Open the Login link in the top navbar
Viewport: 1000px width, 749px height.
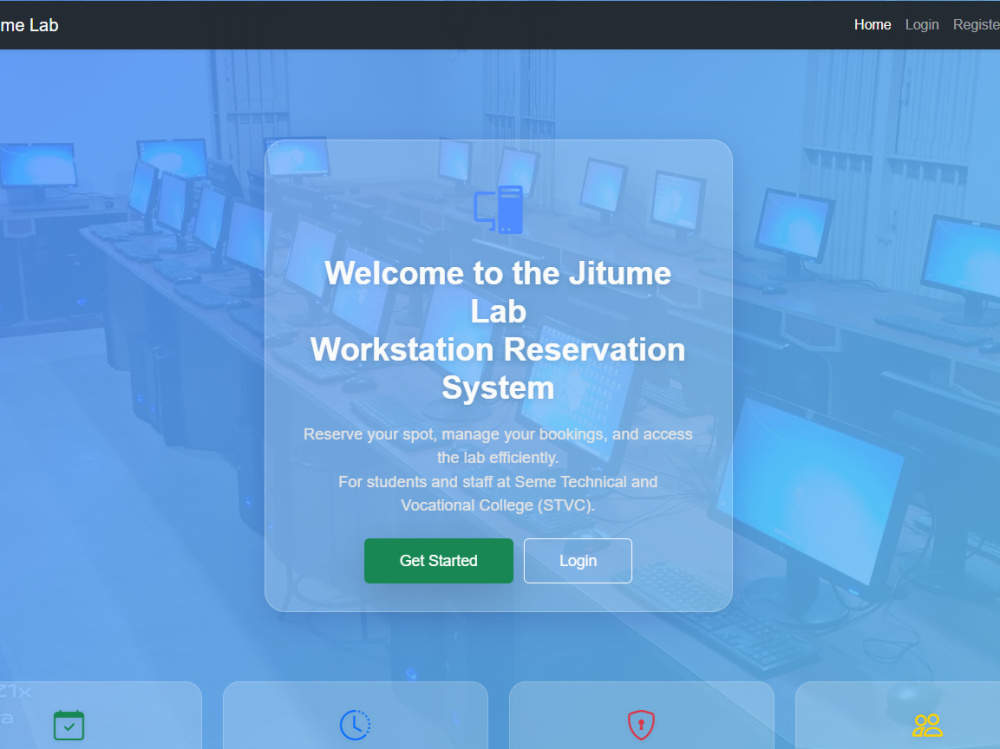922,25
